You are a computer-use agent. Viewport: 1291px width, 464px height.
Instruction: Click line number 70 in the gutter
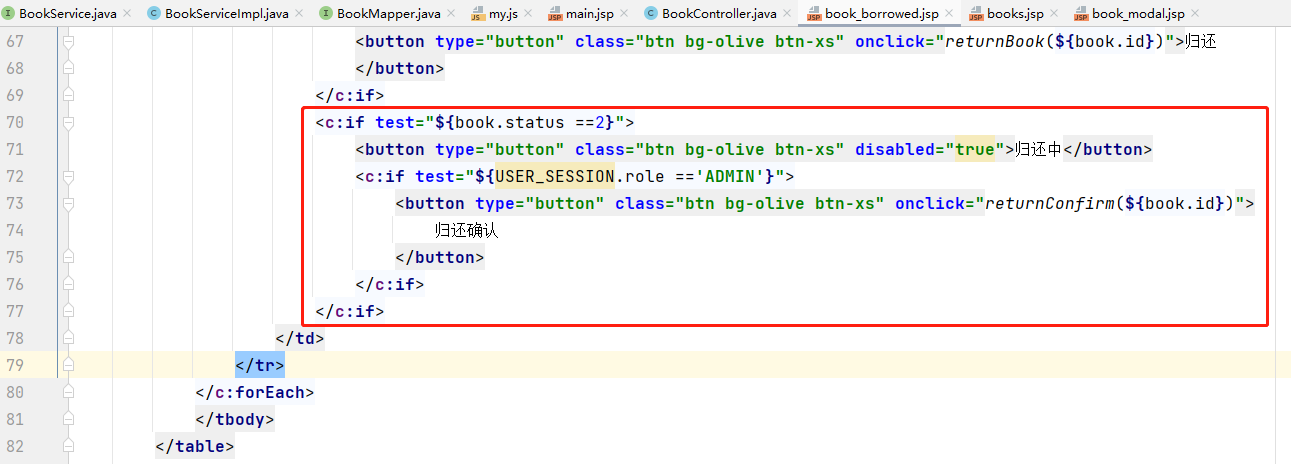(x=15, y=122)
